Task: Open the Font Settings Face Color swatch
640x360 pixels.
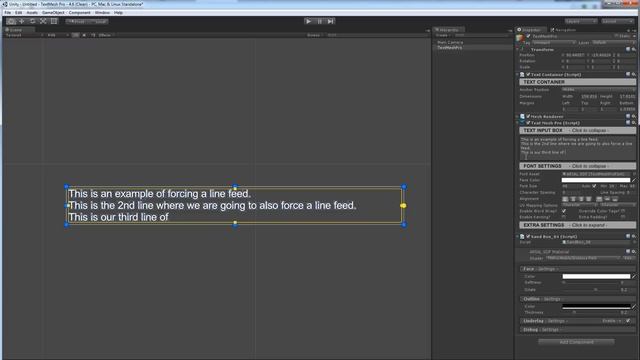Action: point(596,180)
